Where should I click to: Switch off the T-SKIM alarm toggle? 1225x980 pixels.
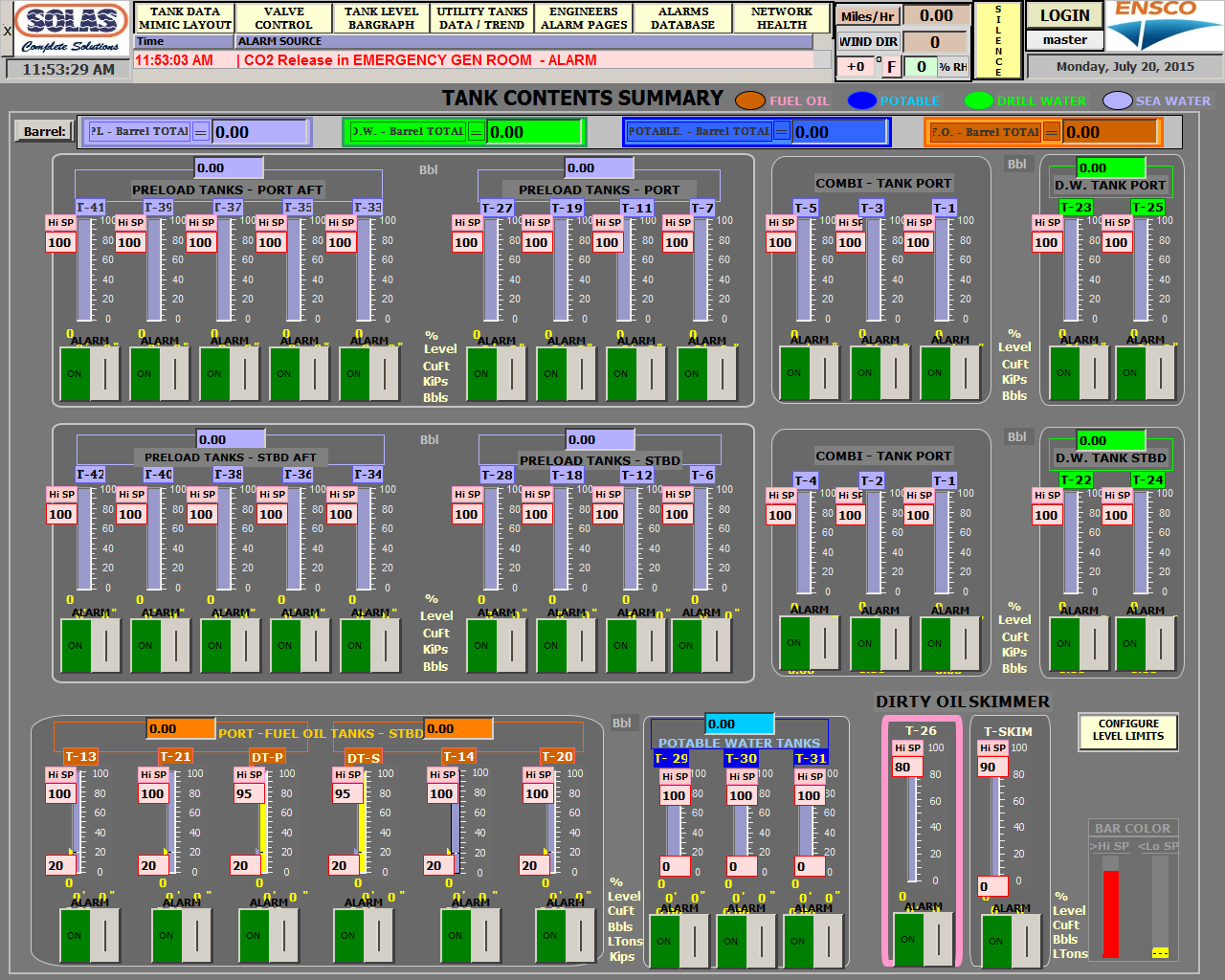pos(1011,941)
